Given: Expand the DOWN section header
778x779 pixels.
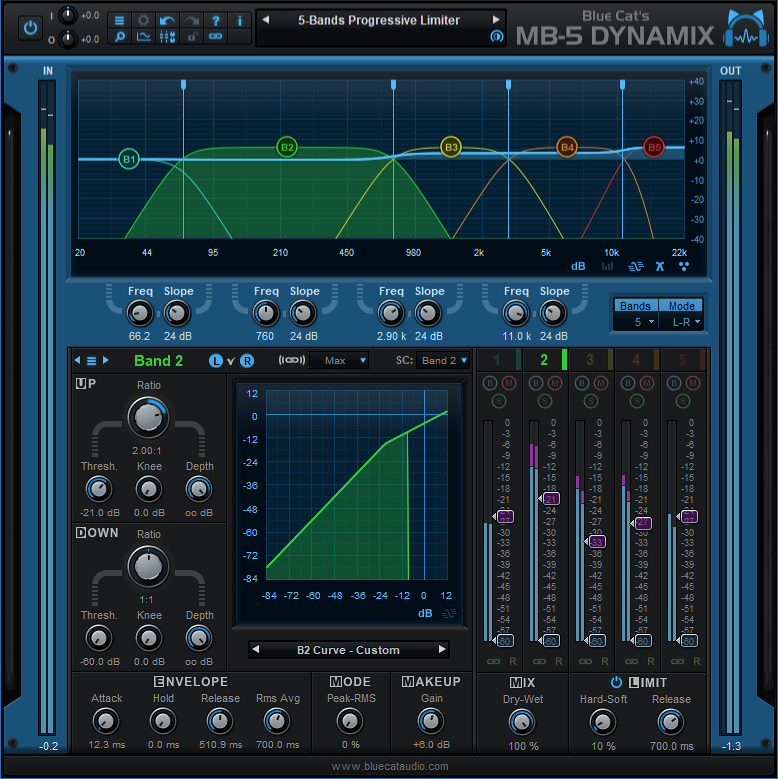Looking at the screenshot, I should pyautogui.click(x=97, y=533).
